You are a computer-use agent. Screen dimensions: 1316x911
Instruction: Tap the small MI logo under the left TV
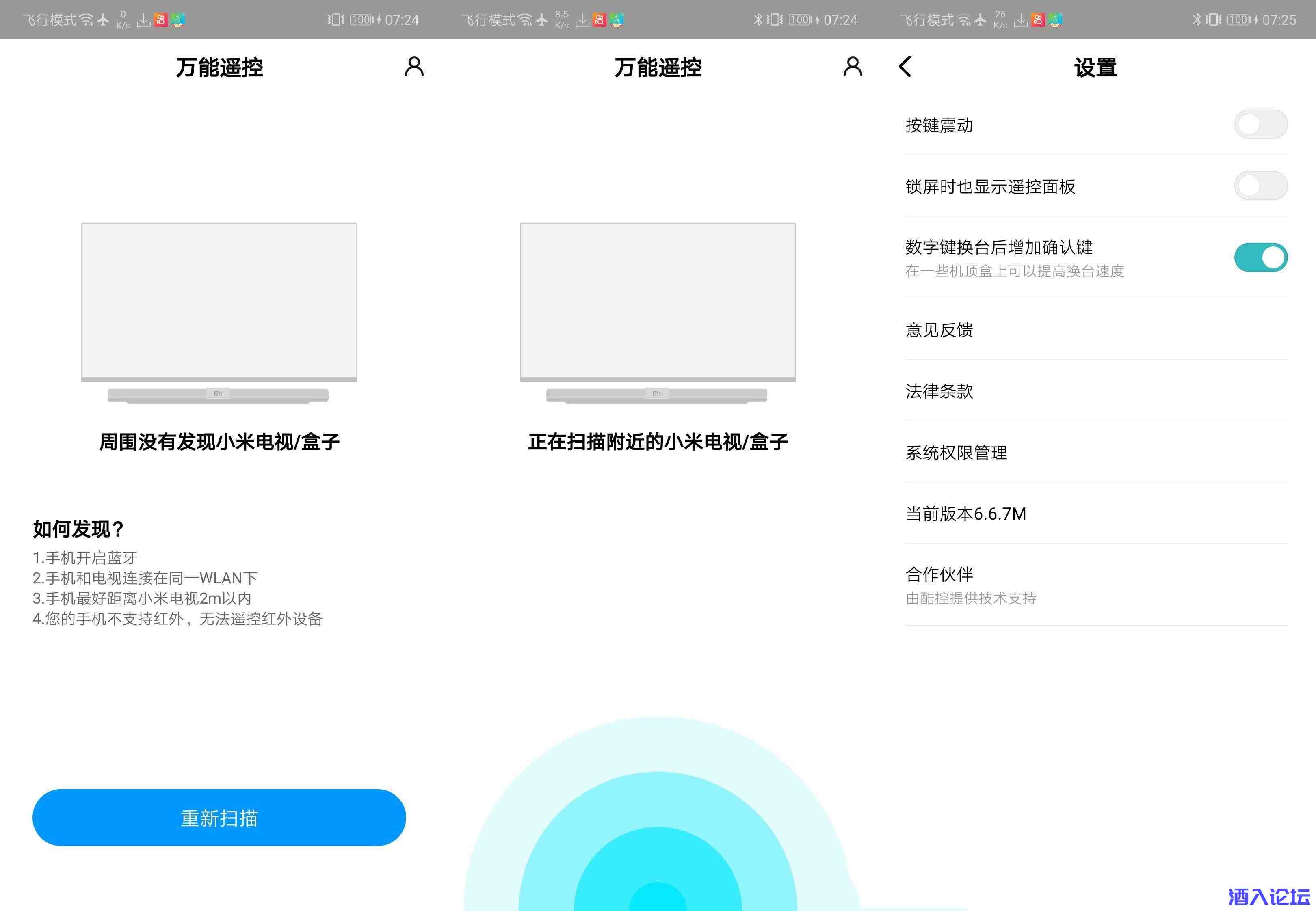click(x=218, y=393)
